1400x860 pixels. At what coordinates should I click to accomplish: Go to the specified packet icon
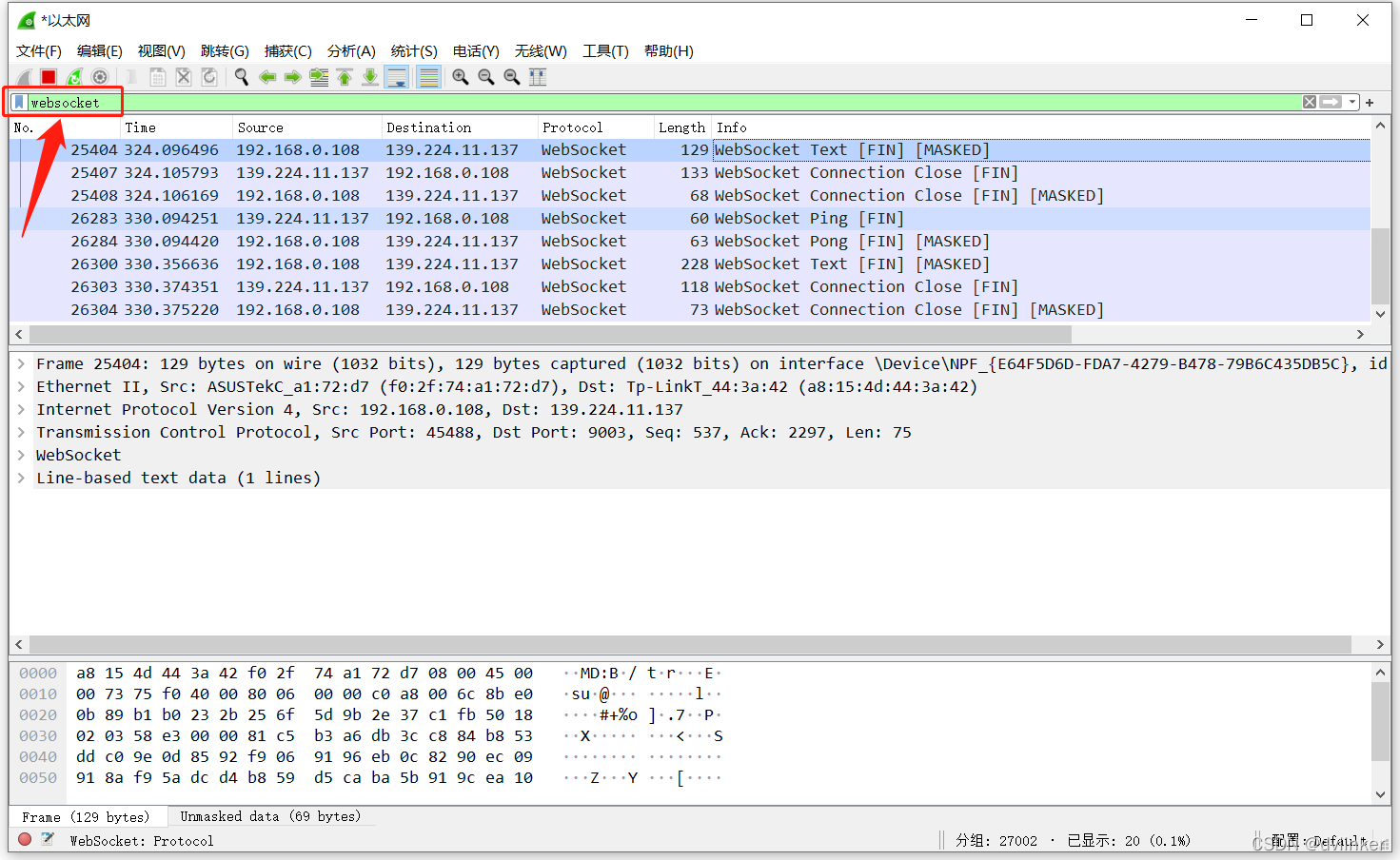click(319, 77)
